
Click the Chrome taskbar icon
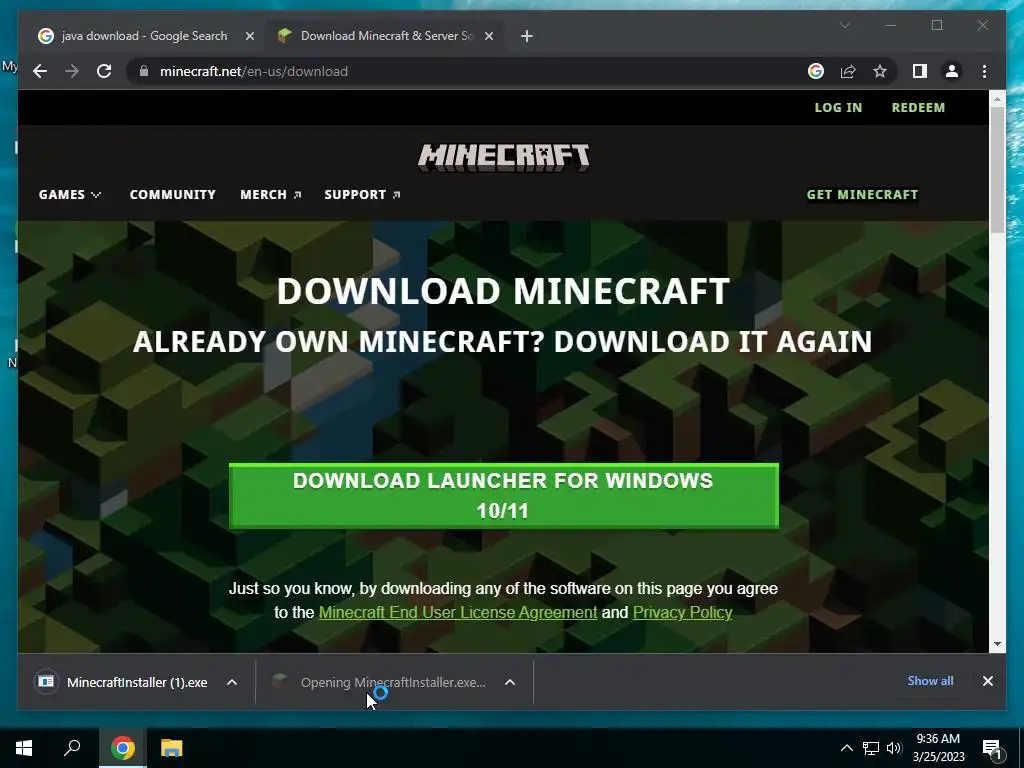(122, 748)
